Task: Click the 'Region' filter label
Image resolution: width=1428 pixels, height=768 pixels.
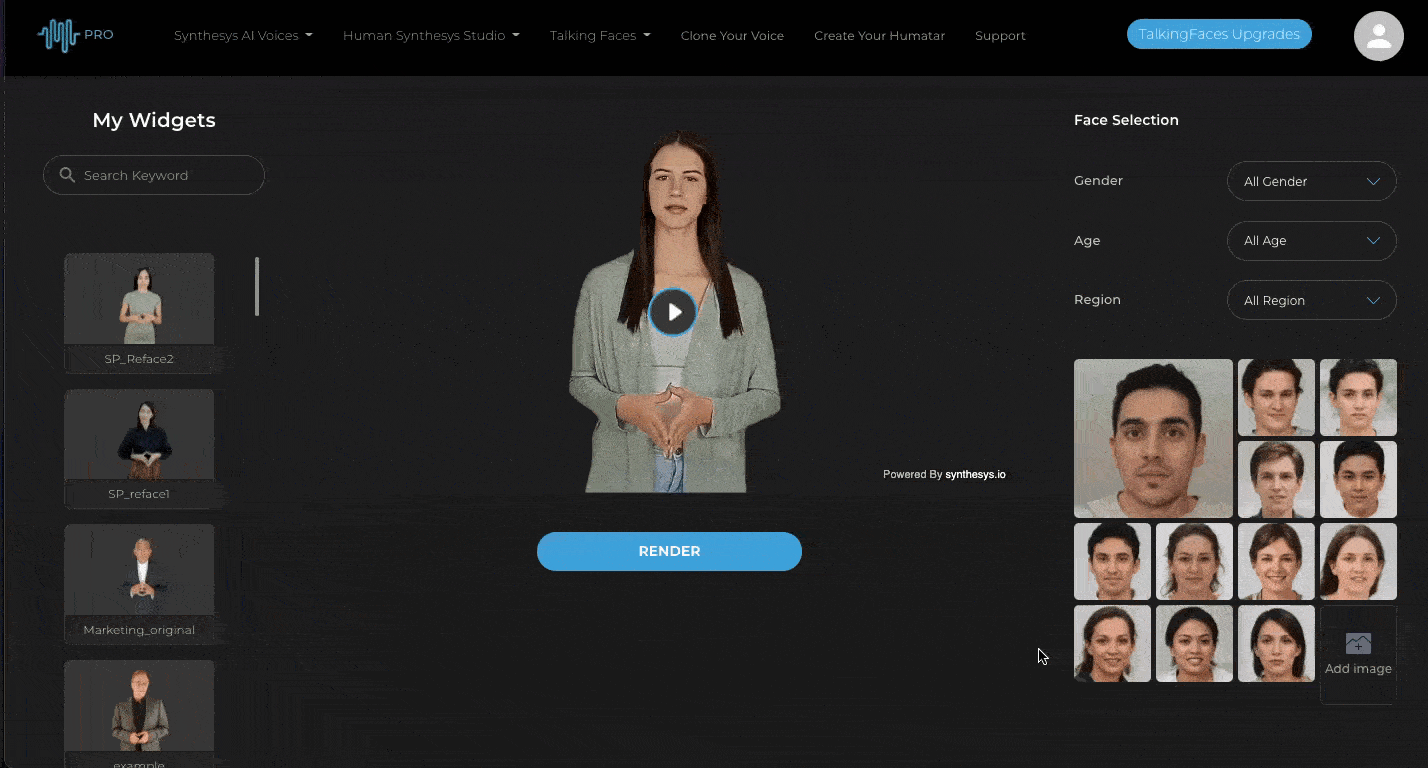Action: tap(1097, 300)
